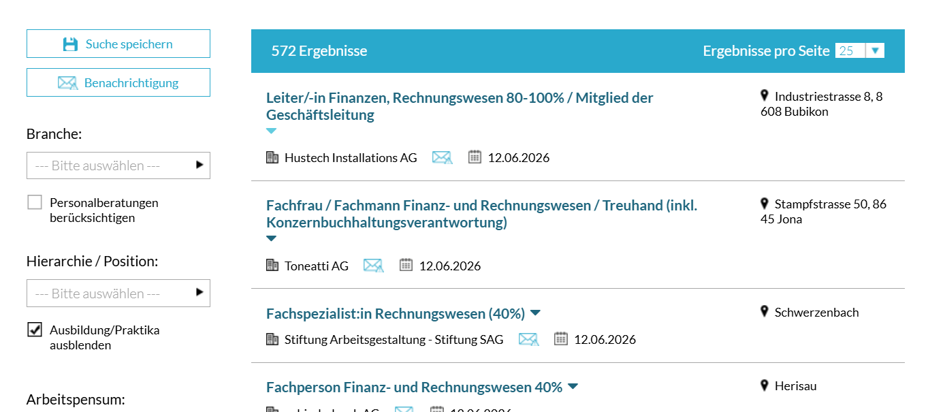Click calendar icon next to Hustech date
The width and height of the screenshot is (945, 412).
click(x=475, y=157)
